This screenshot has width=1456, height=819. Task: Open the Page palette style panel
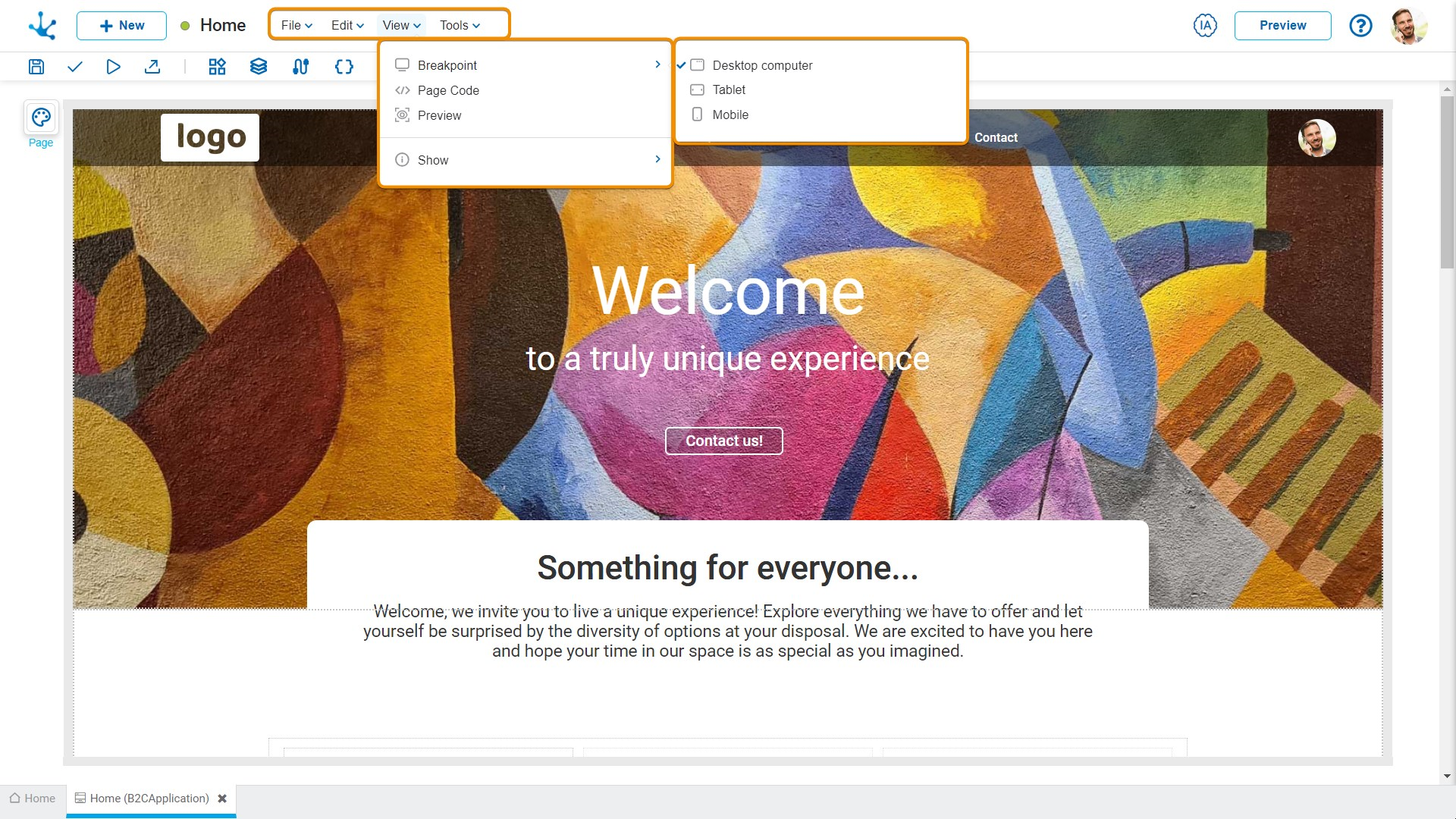41,118
